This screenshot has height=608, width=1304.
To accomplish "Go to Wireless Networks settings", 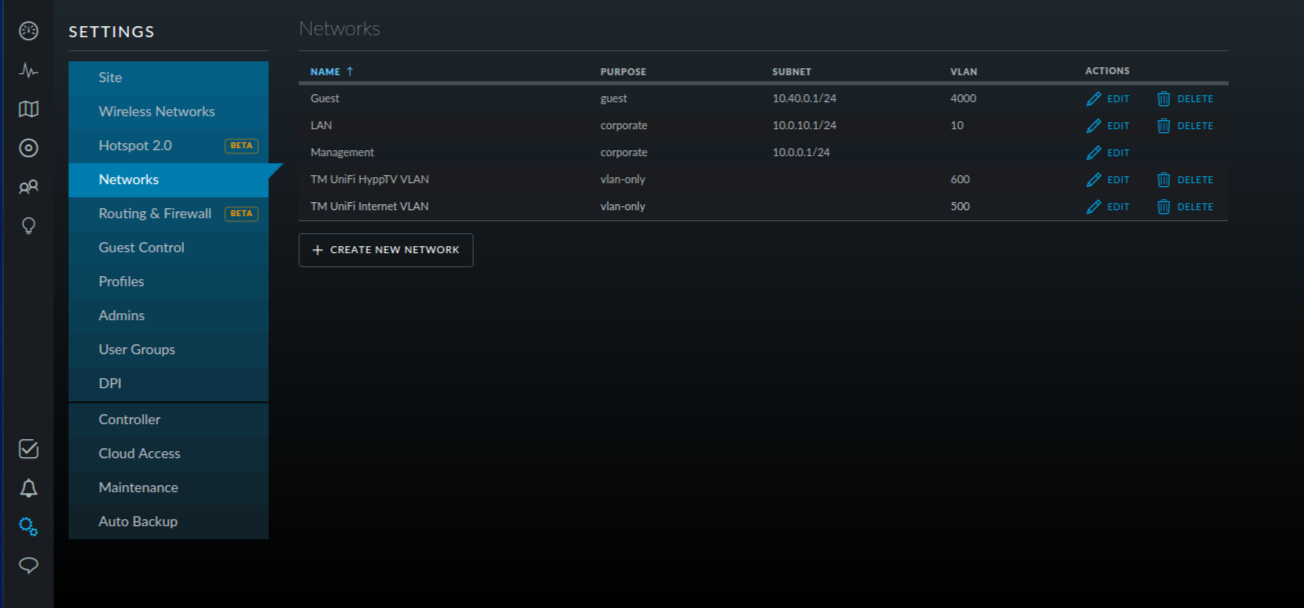I will pyautogui.click(x=157, y=111).
